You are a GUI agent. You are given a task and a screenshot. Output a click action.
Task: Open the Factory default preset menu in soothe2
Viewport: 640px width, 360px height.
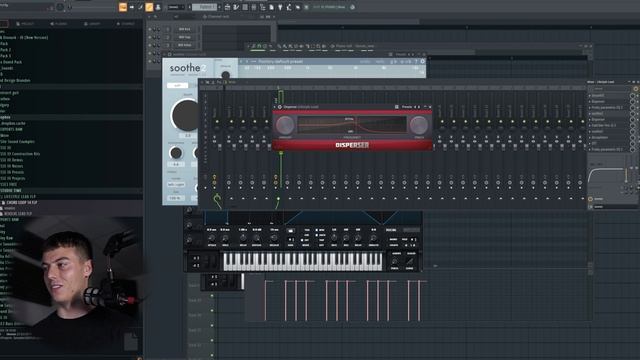tap(281, 62)
